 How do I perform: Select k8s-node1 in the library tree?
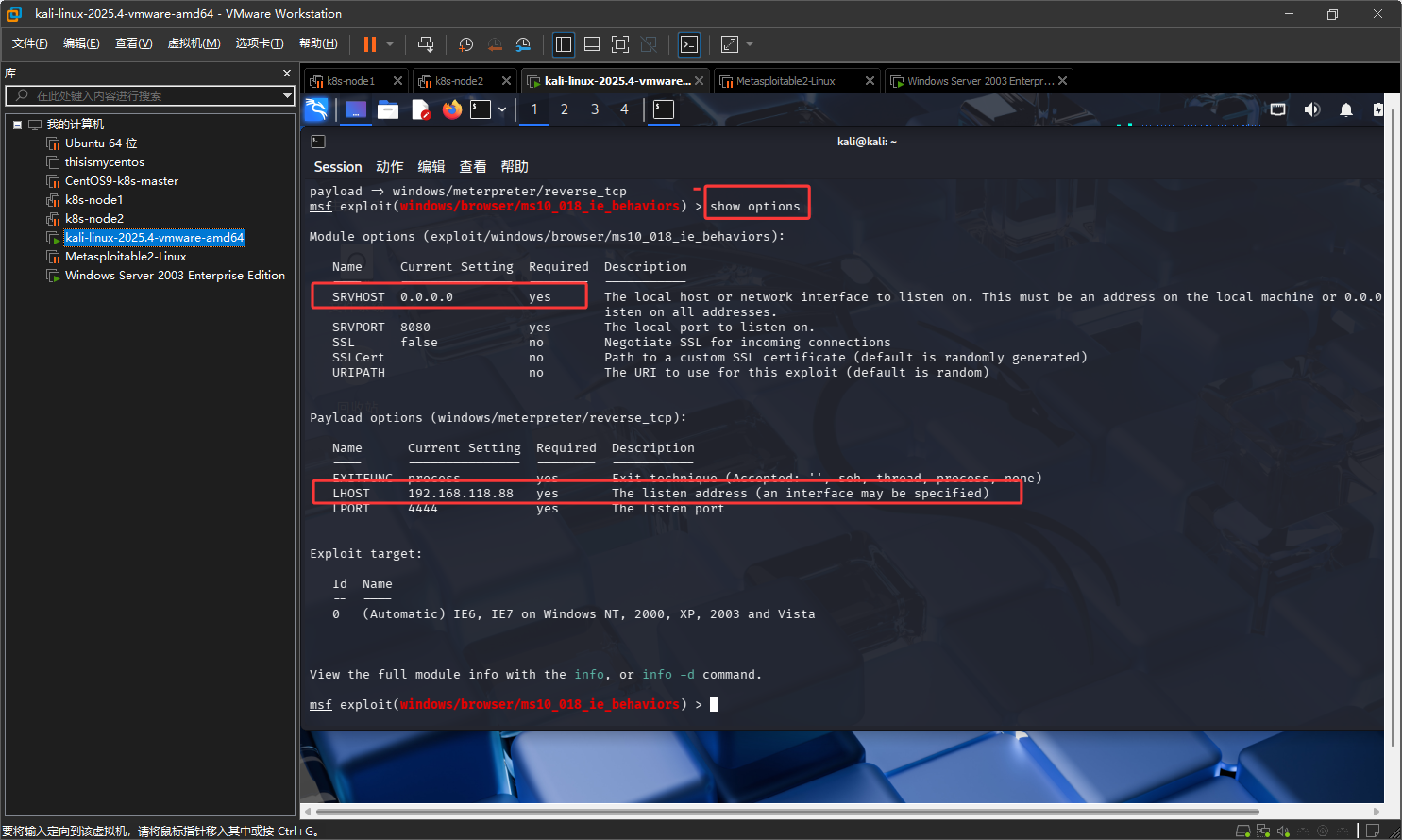pyautogui.click(x=93, y=200)
